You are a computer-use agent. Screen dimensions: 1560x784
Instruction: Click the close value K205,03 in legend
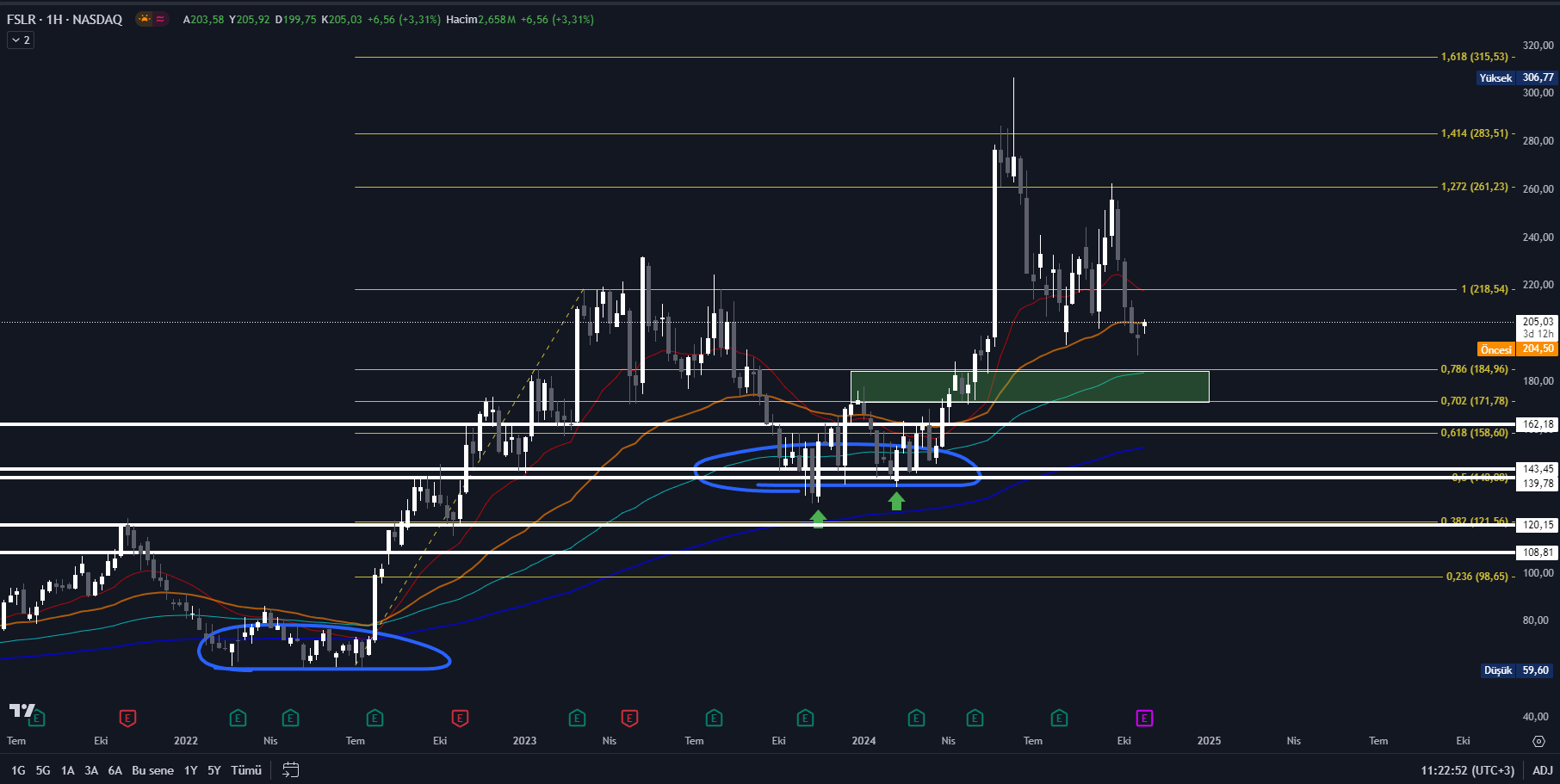point(342,19)
